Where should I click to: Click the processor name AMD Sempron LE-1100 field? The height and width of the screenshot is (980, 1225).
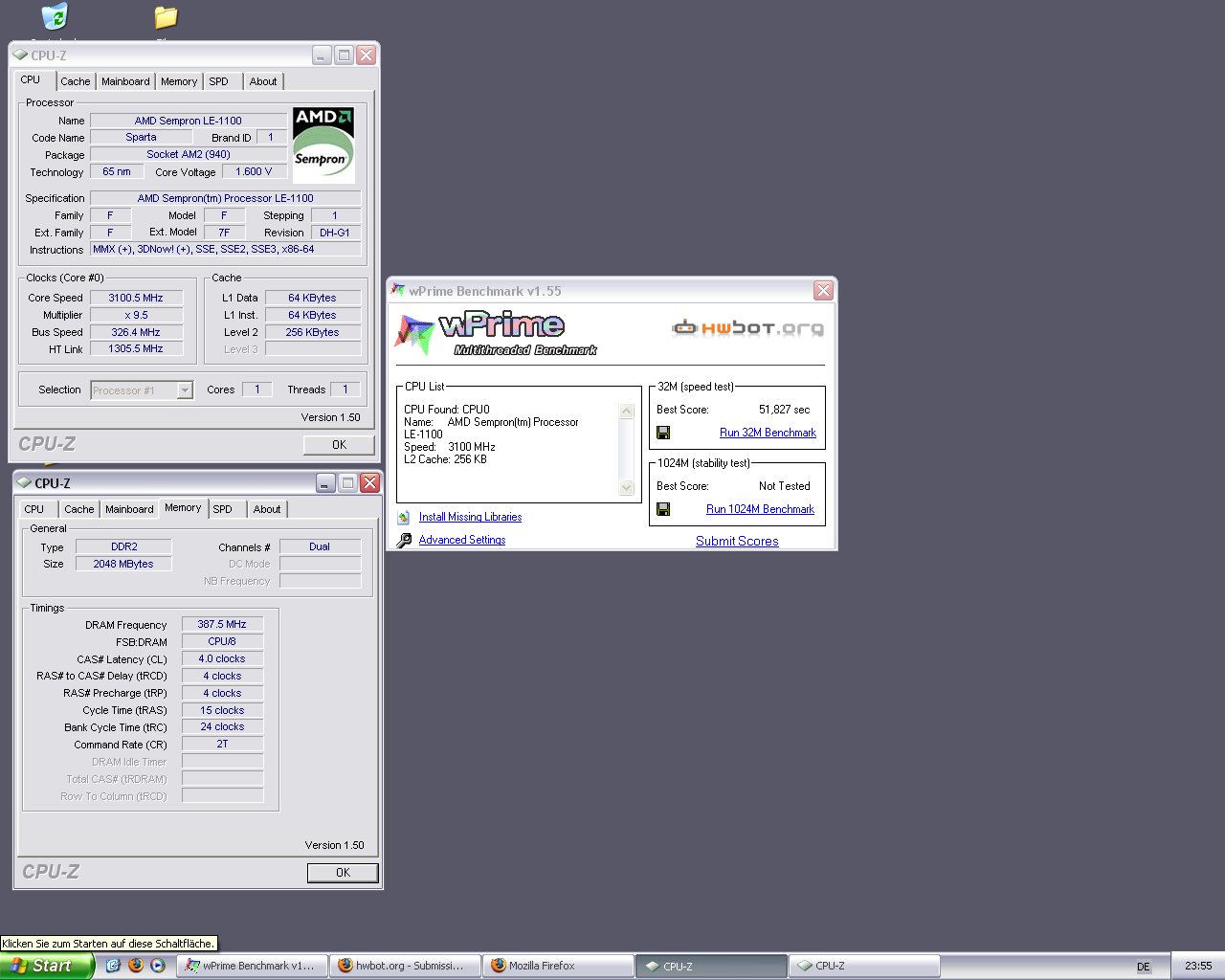[189, 121]
